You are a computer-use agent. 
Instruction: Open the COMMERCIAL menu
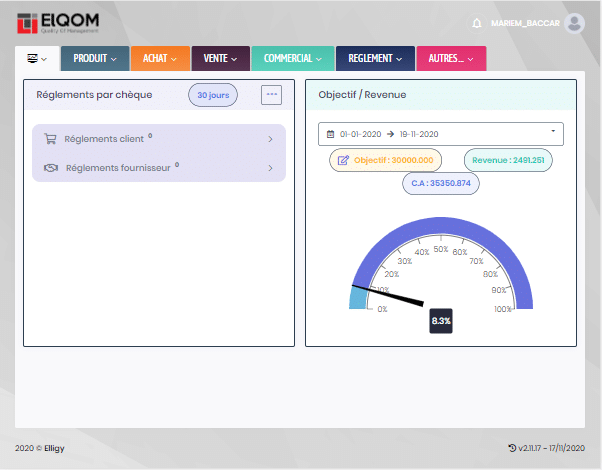coord(293,58)
